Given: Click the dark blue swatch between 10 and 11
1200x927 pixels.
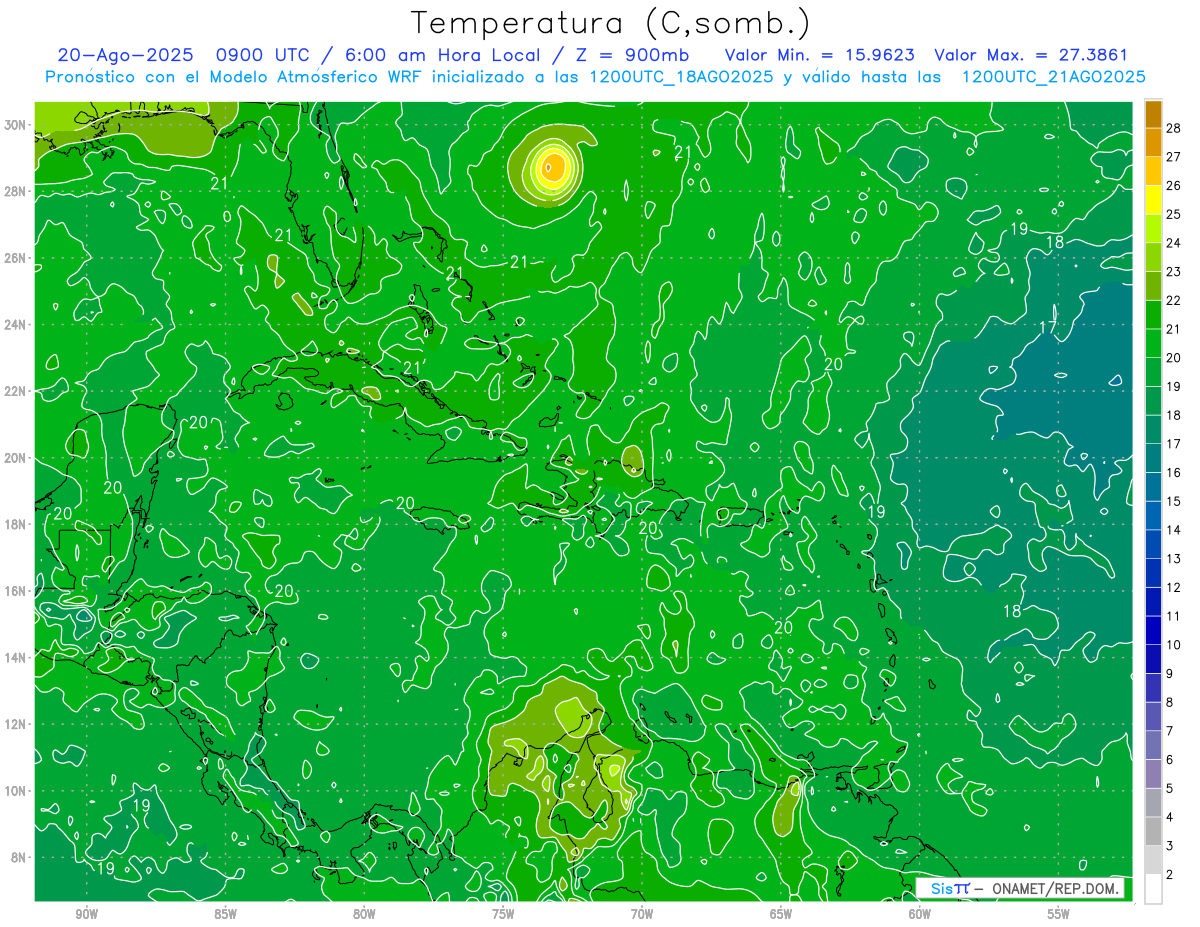Looking at the screenshot, I should [x=1153, y=630].
